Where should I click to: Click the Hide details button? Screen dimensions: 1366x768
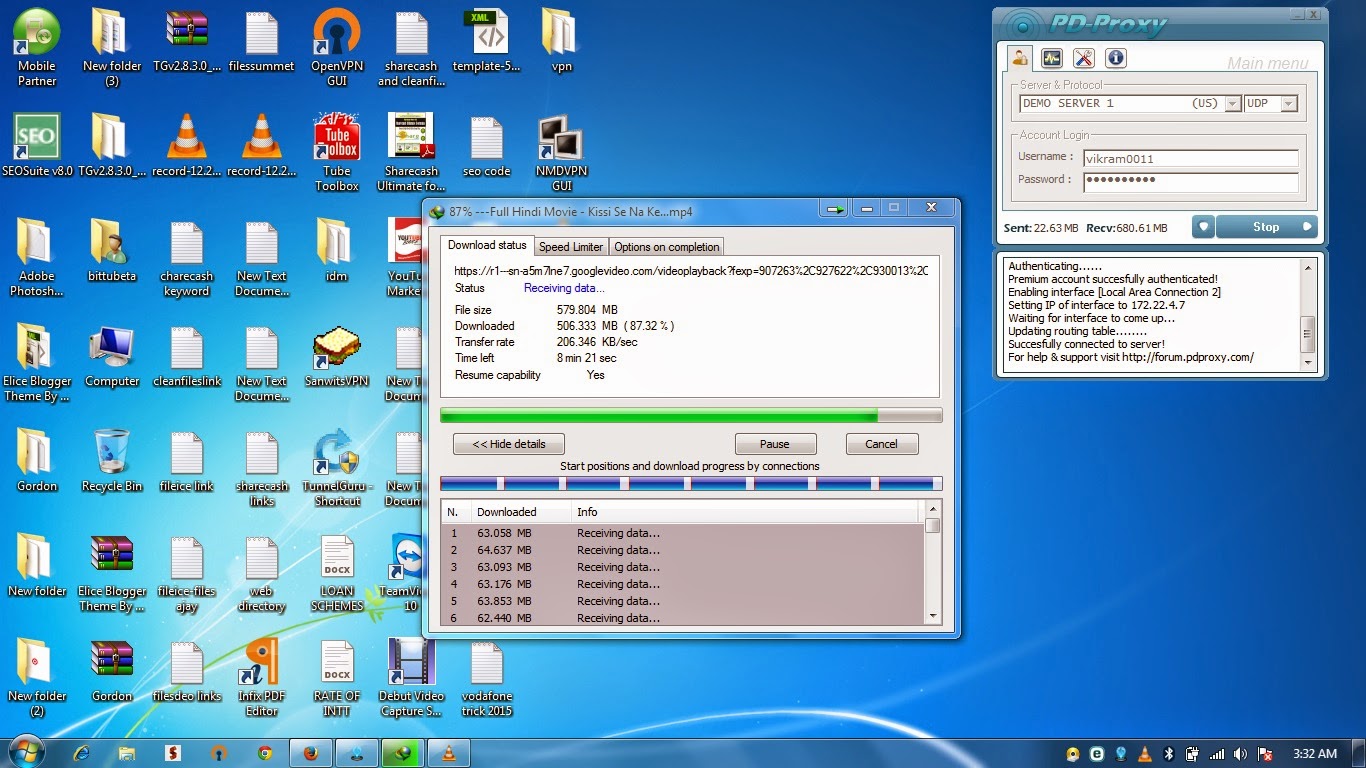pos(509,444)
